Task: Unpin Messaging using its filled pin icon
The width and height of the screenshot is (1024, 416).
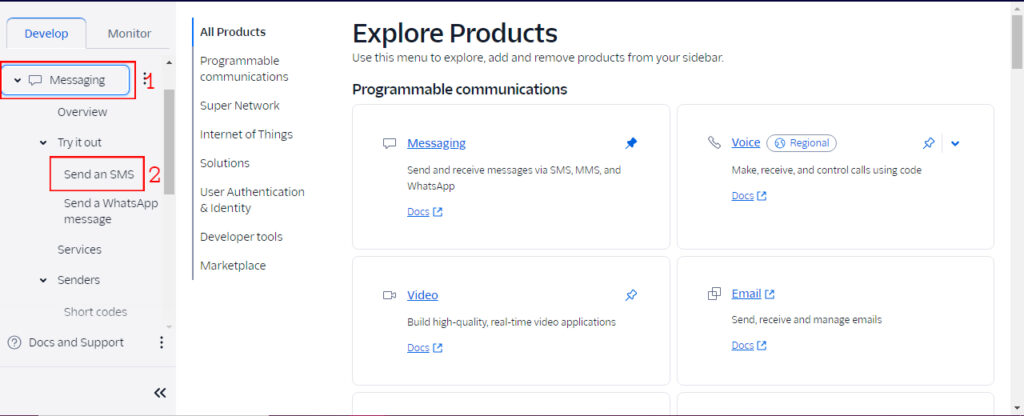Action: click(631, 143)
